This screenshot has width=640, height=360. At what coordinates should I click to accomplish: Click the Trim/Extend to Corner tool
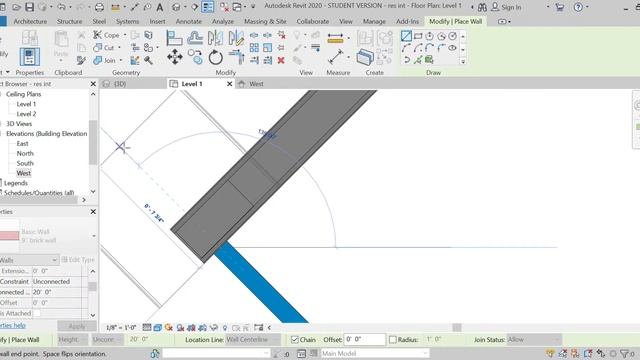(x=236, y=57)
